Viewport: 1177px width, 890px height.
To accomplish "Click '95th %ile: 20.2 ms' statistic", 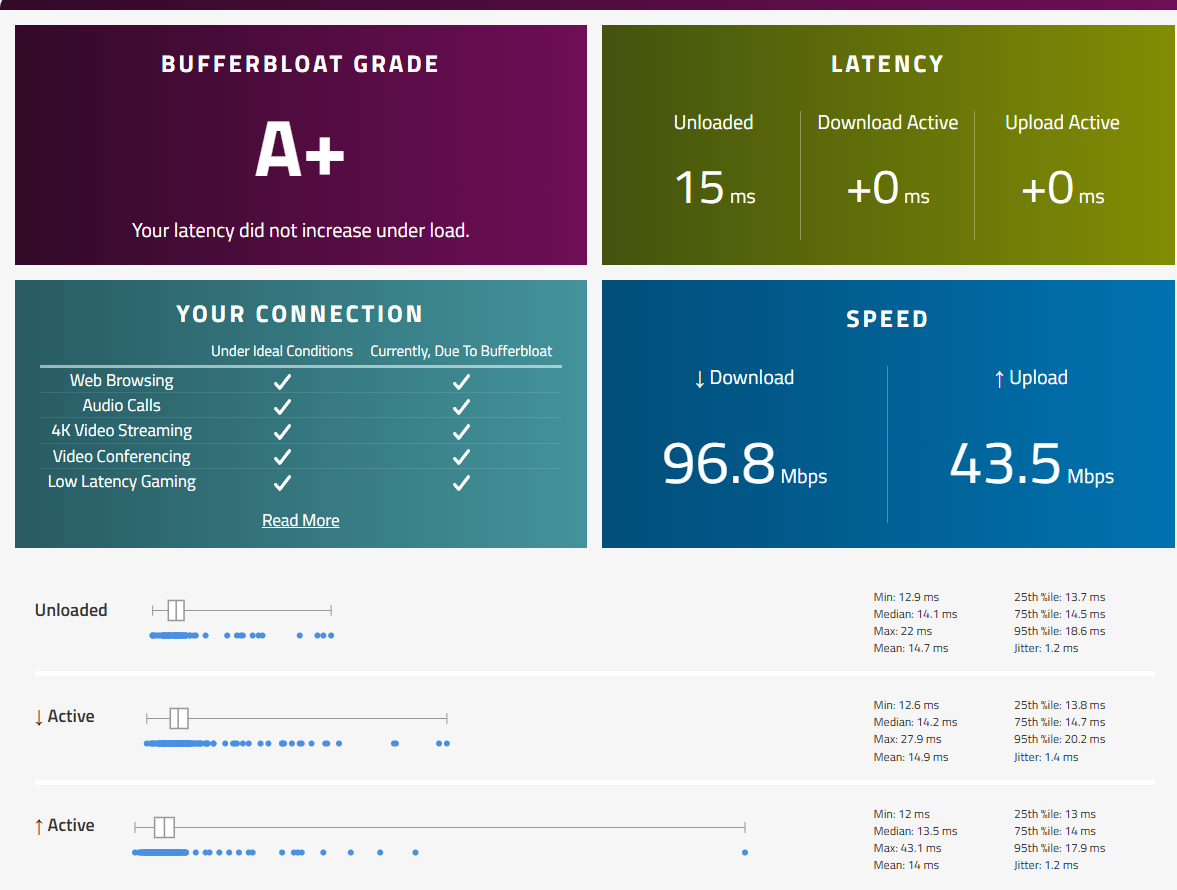I will pos(1059,739).
